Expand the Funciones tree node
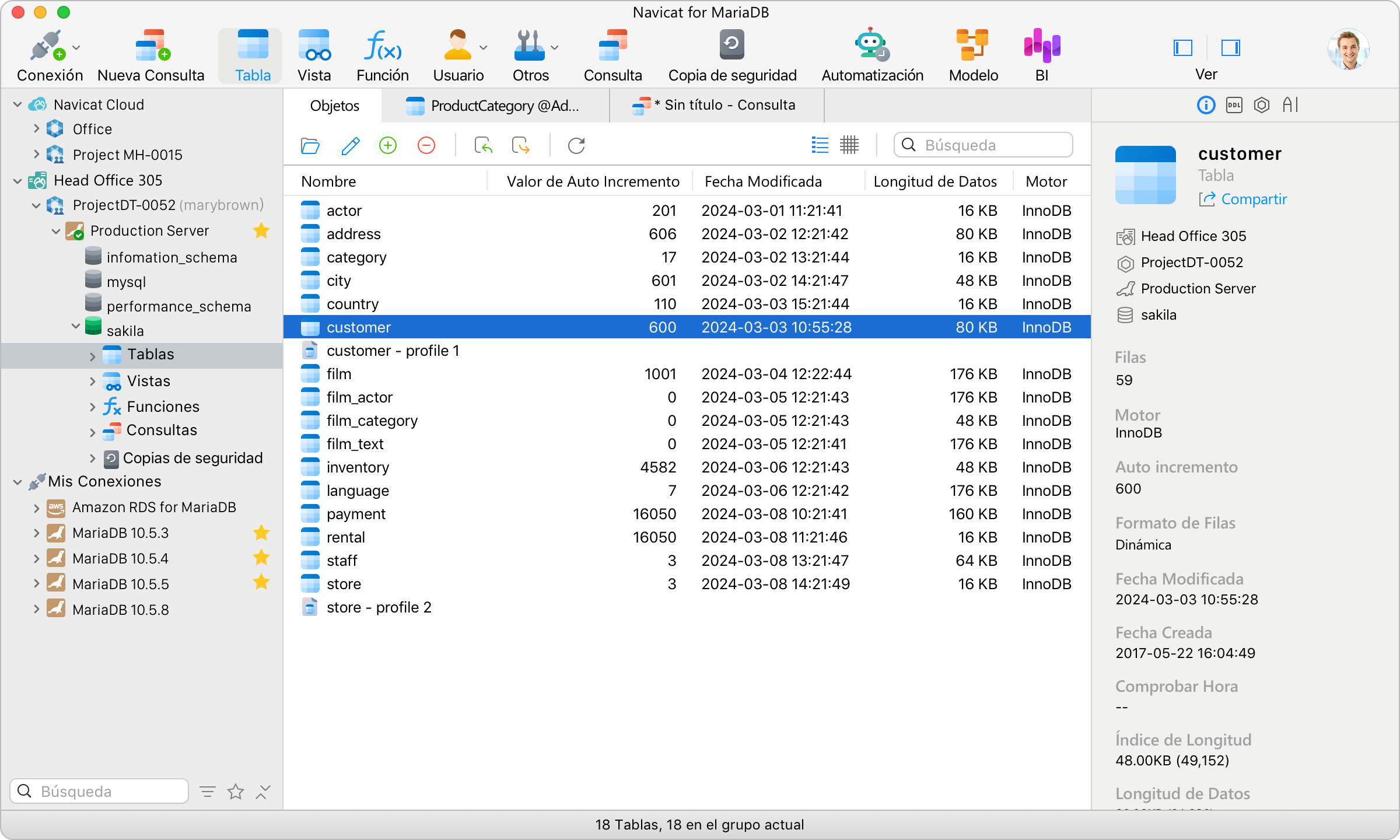 92,407
